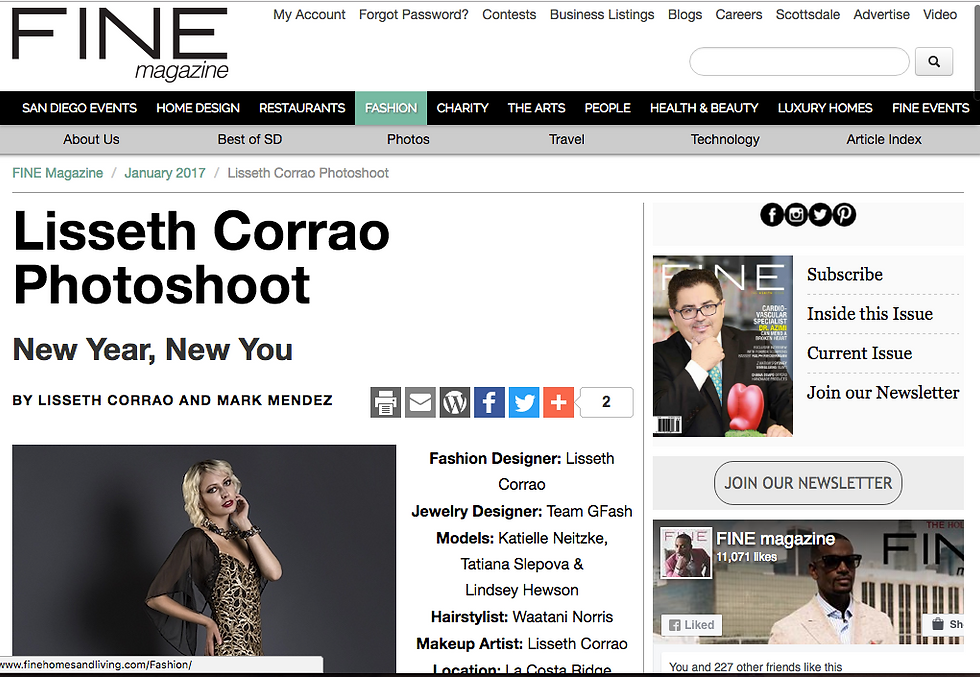Open Best of SD page
Viewport: 980px width, 677px height.
click(250, 139)
